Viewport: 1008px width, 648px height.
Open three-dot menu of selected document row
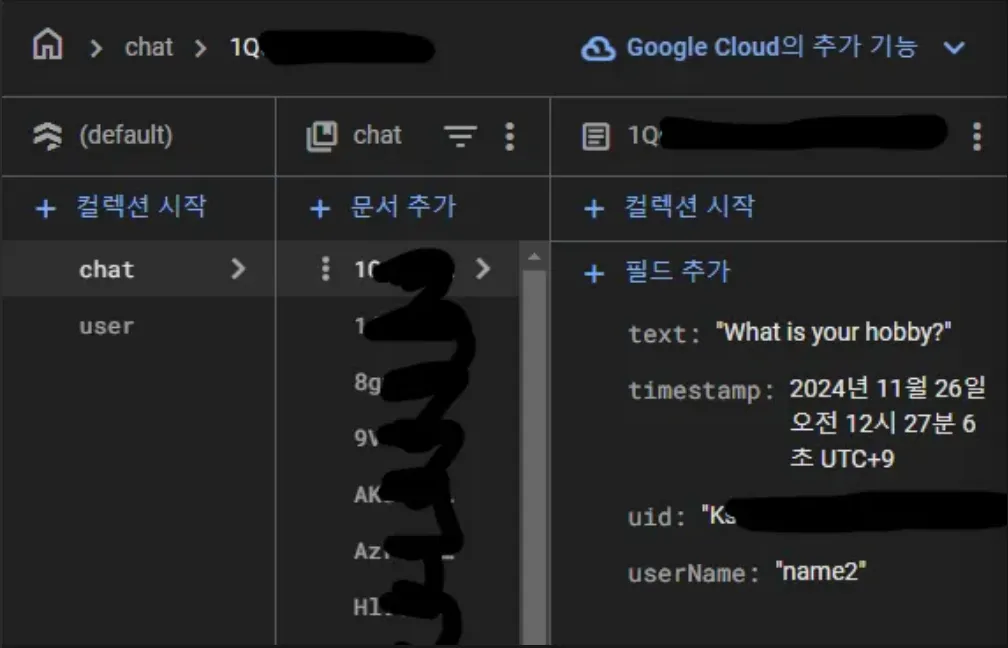pyautogui.click(x=325, y=269)
